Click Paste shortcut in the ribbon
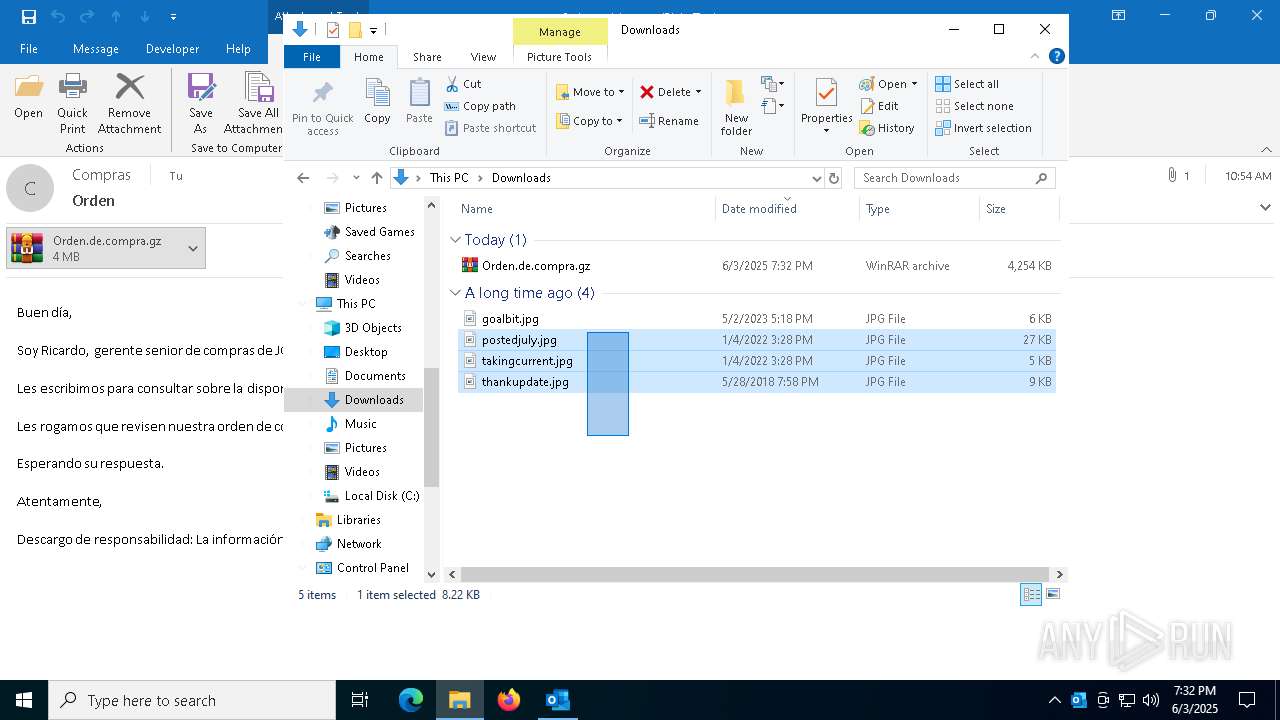This screenshot has width=1280, height=720. (490, 128)
